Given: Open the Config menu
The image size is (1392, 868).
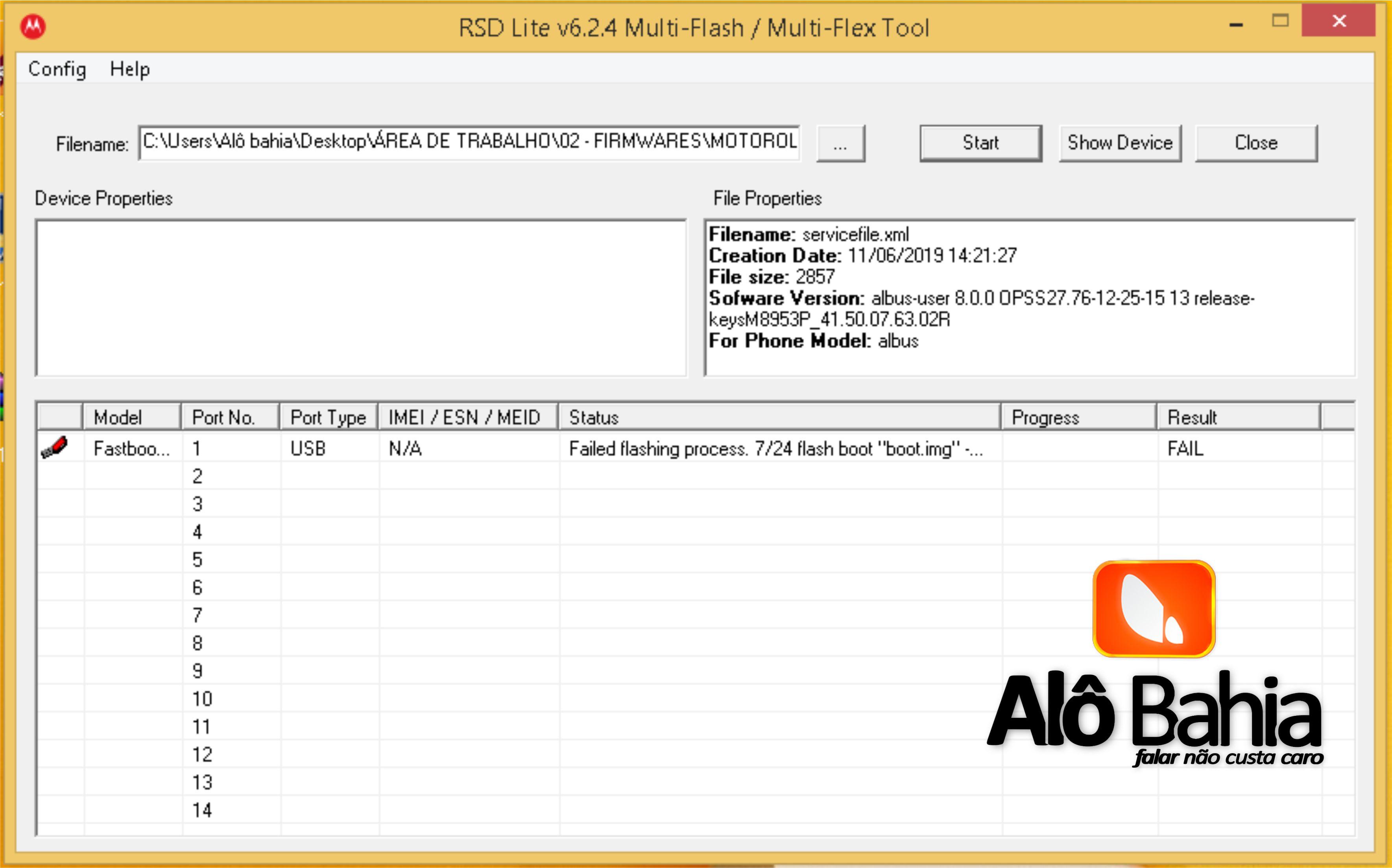Looking at the screenshot, I should pyautogui.click(x=57, y=69).
